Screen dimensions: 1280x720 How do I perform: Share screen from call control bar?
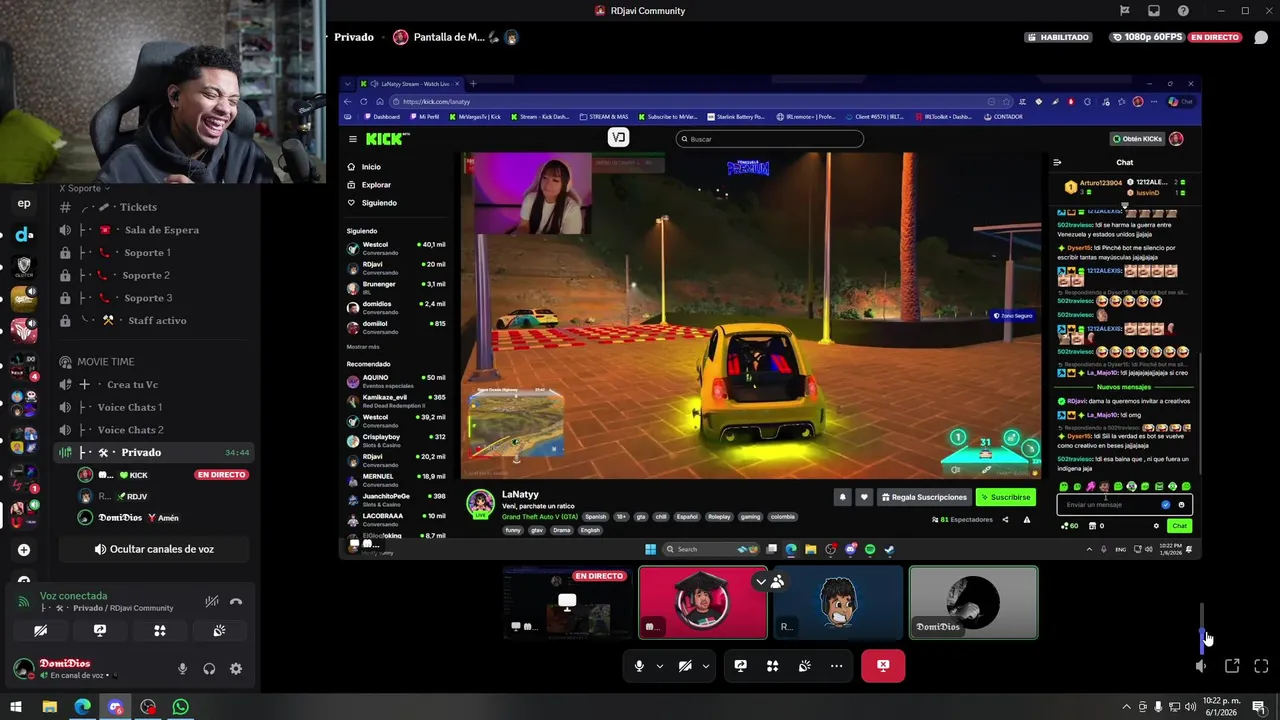point(740,666)
